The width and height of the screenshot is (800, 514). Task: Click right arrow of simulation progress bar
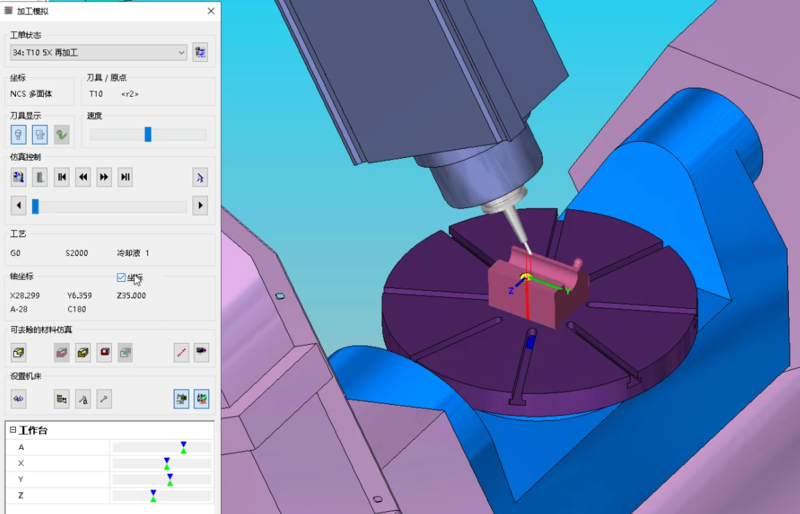200,206
